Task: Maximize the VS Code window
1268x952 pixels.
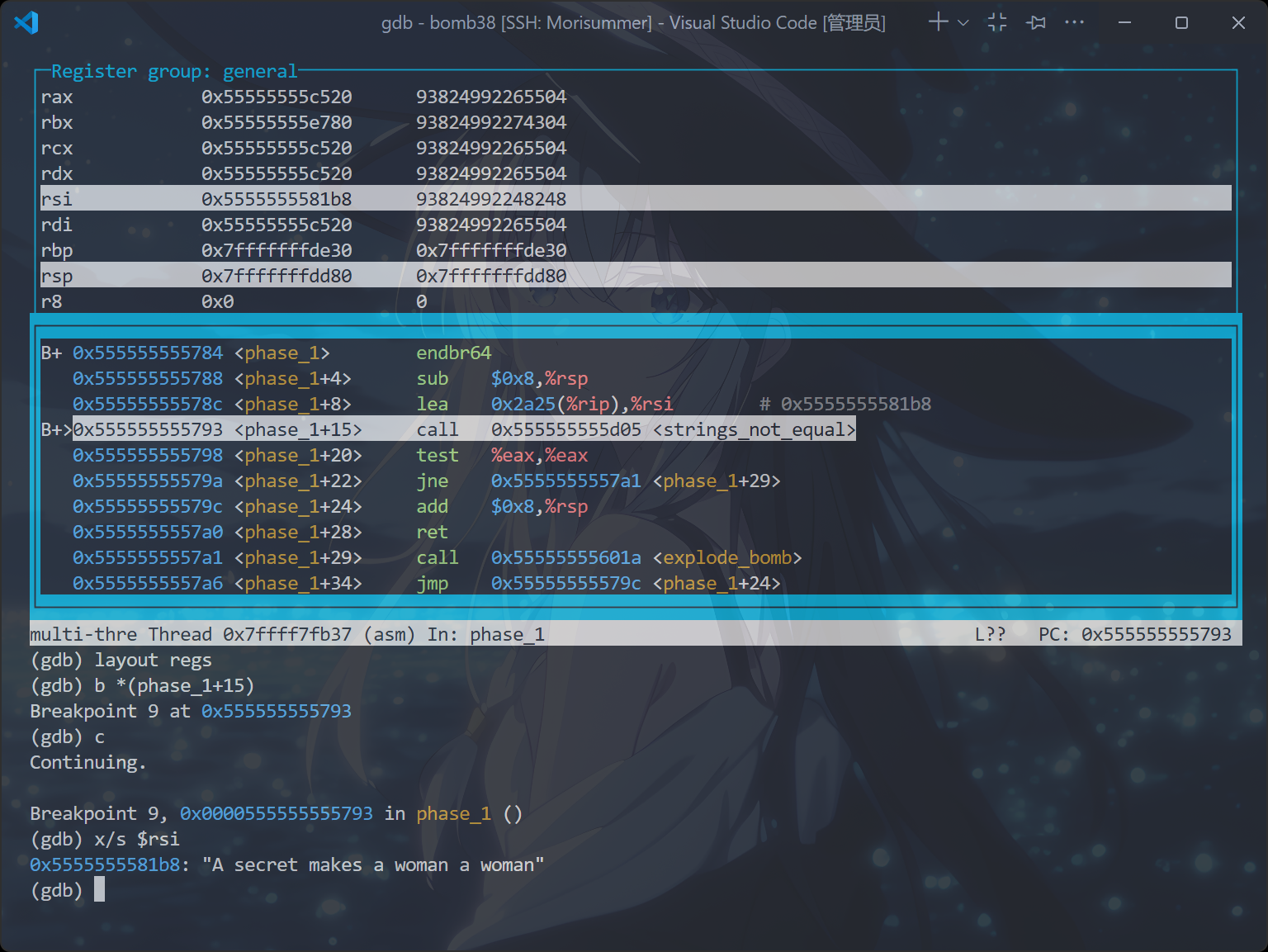Action: coord(1181,22)
